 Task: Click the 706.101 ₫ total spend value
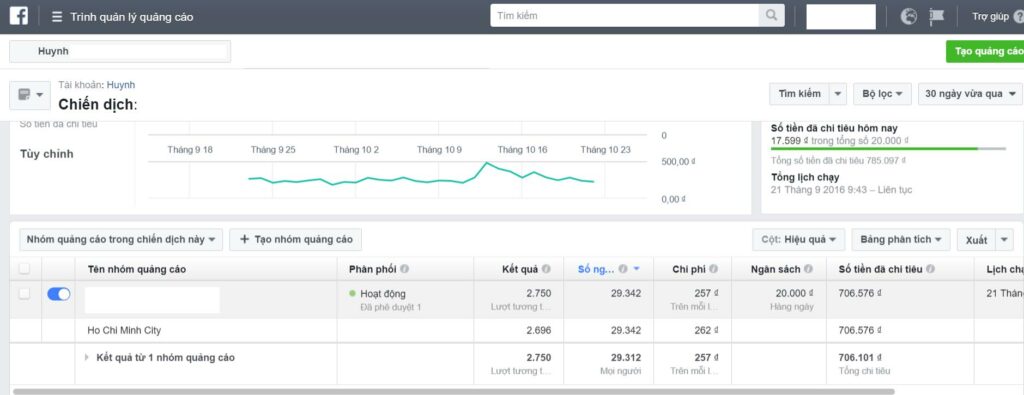click(x=860, y=358)
